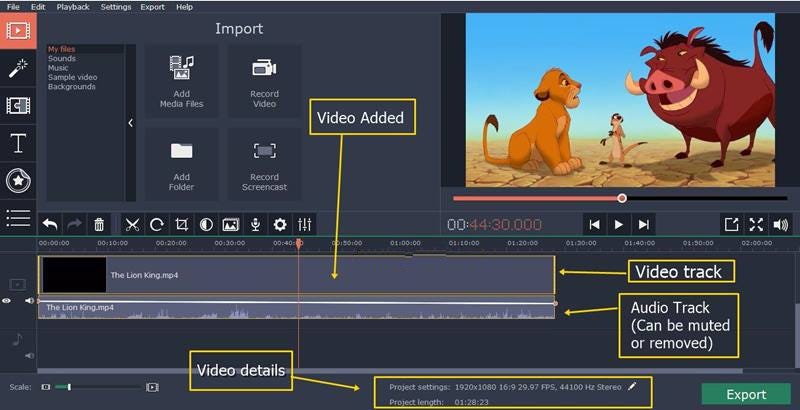Click the timeline playhead marker
The height and width of the screenshot is (410, 800).
(x=299, y=244)
